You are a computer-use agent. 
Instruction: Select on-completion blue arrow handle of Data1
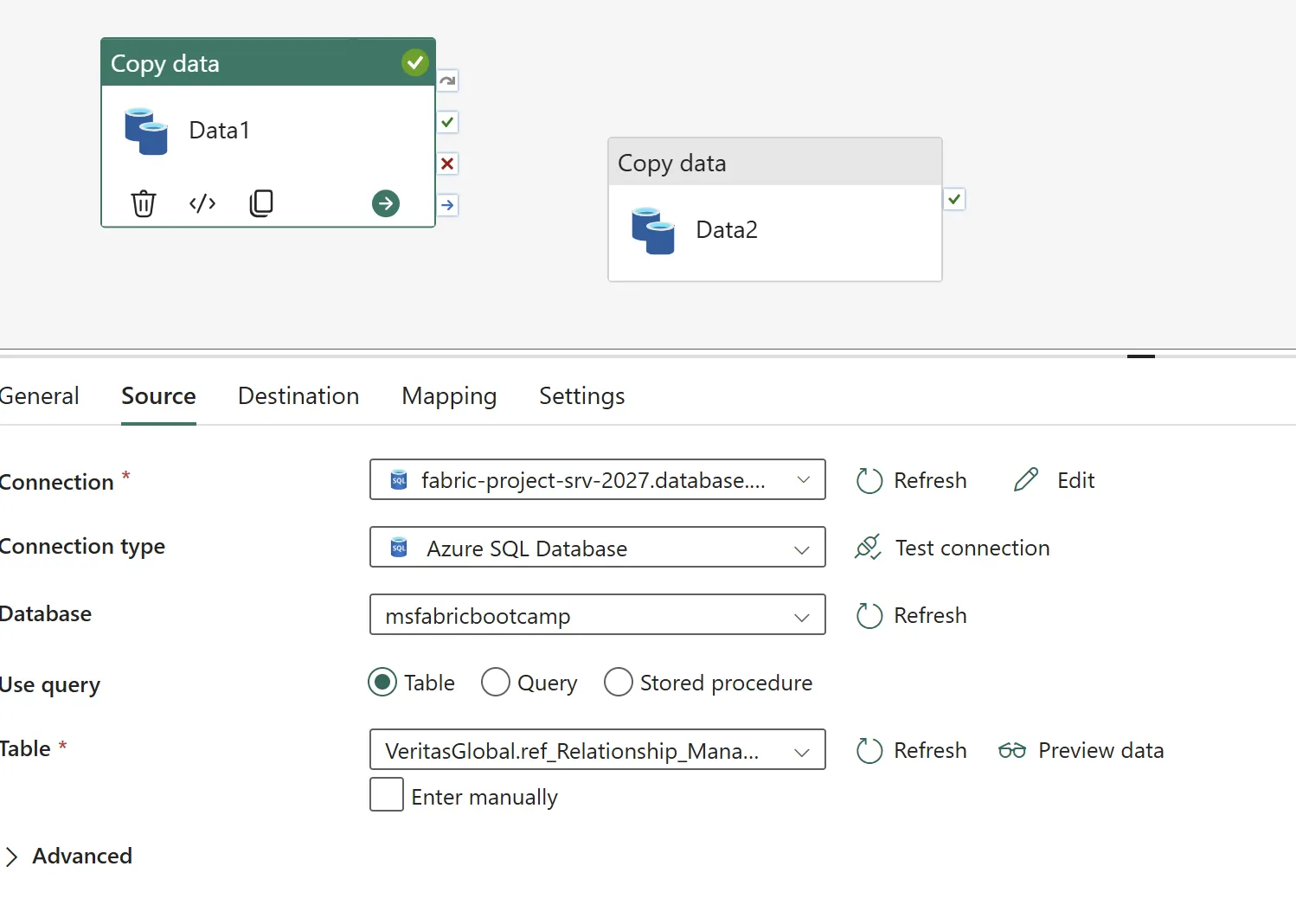tap(447, 205)
